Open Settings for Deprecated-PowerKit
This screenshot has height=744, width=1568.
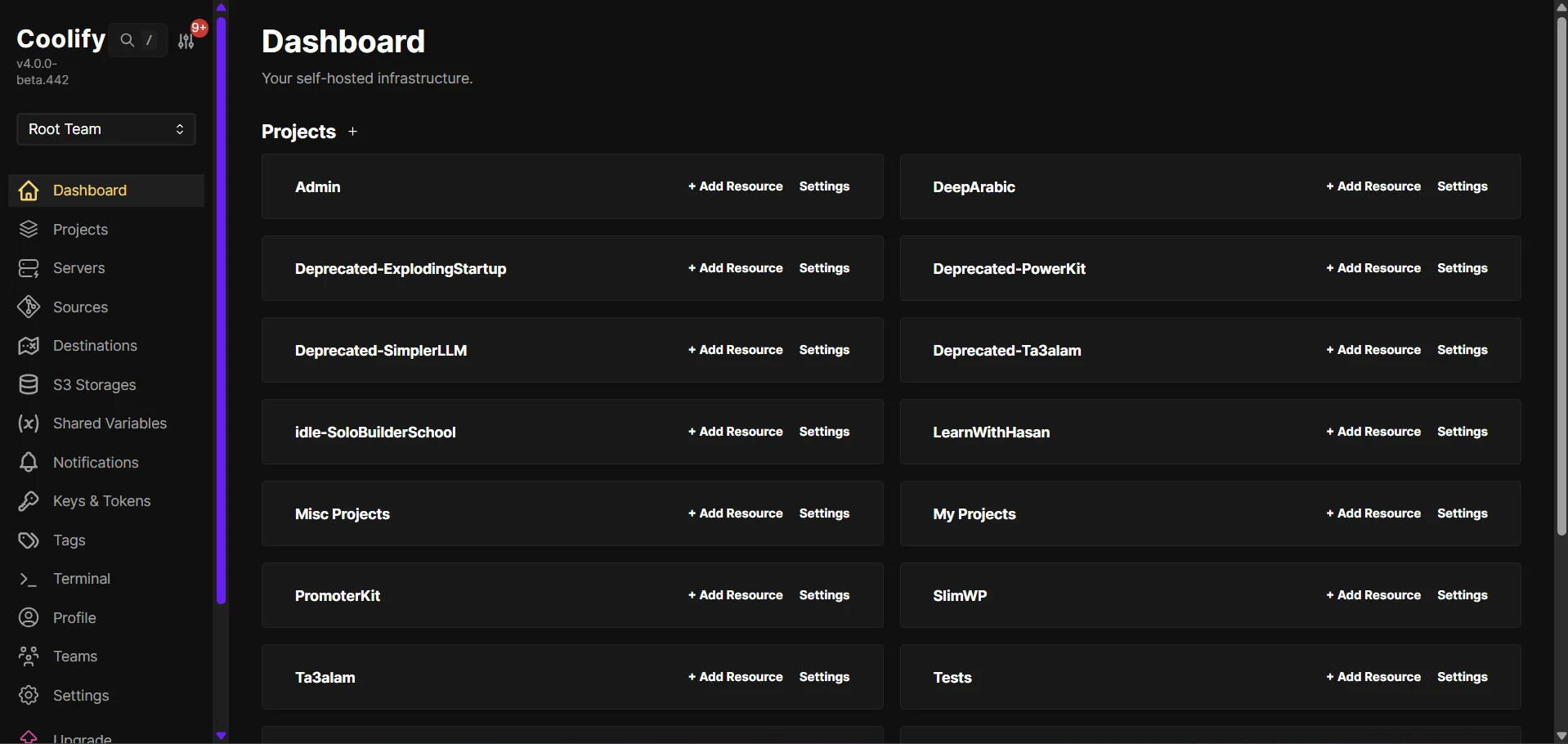click(1463, 268)
